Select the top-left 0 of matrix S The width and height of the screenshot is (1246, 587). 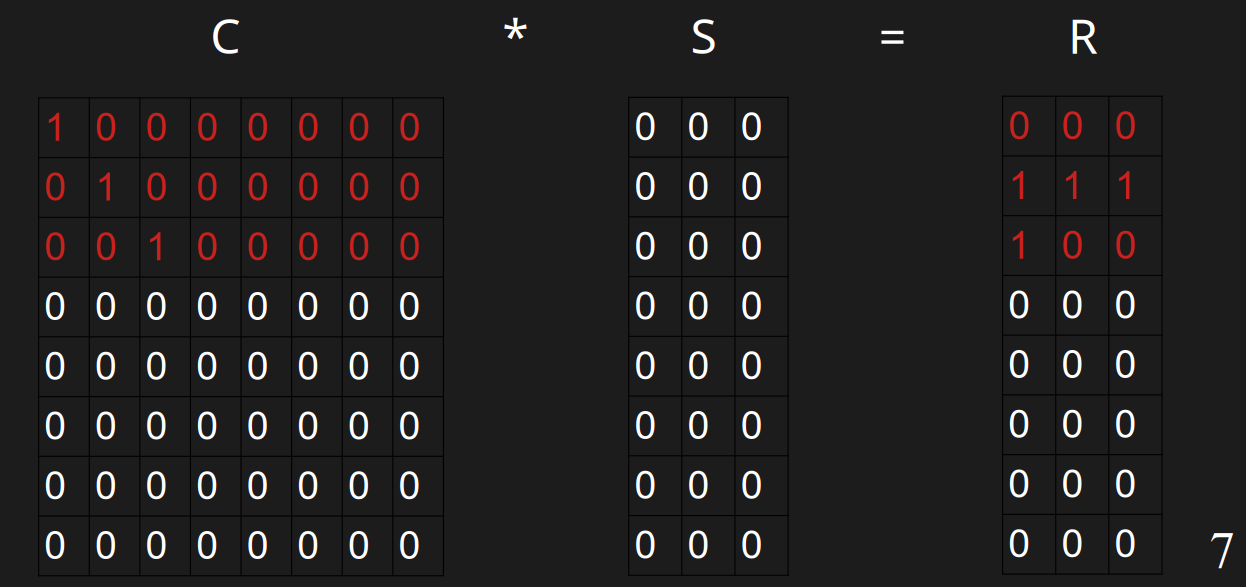point(646,128)
